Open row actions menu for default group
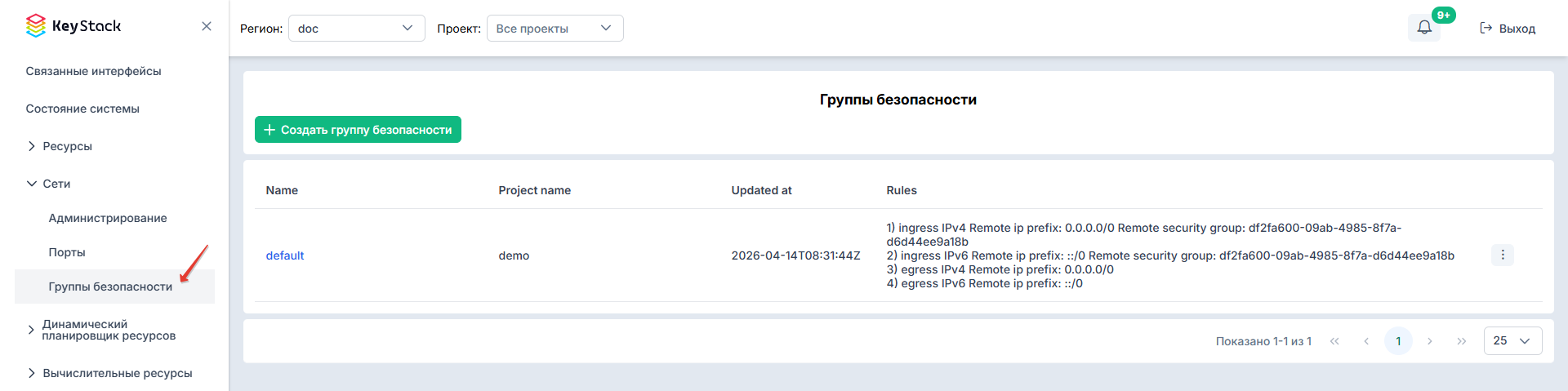This screenshot has width=1568, height=391. coord(1503,255)
